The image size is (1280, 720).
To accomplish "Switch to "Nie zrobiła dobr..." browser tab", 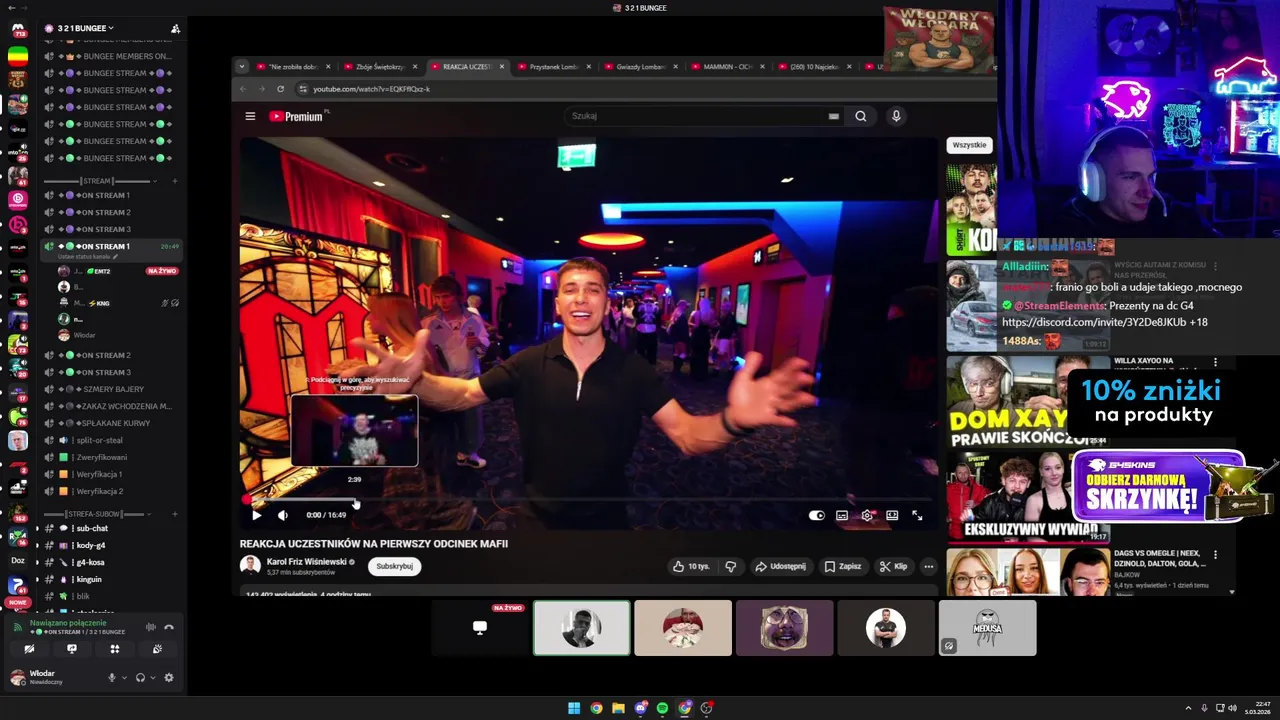I will (294, 67).
